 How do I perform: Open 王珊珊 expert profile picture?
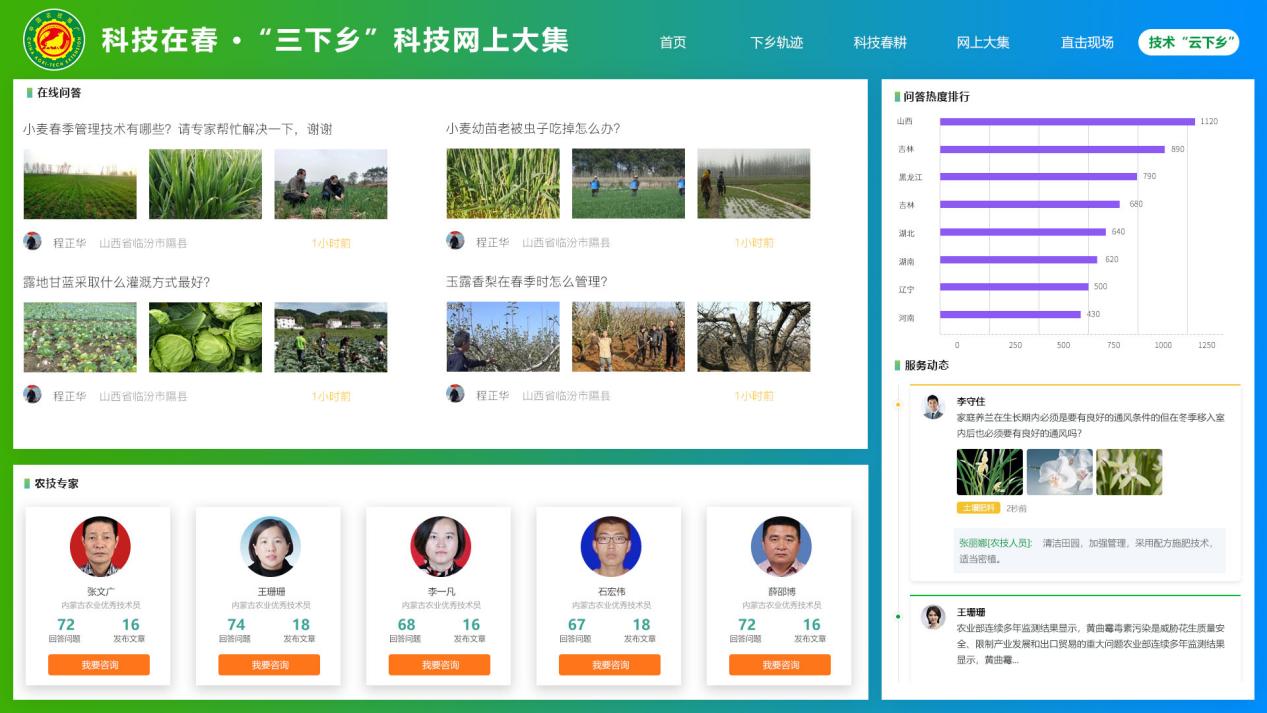pyautogui.click(x=270, y=546)
